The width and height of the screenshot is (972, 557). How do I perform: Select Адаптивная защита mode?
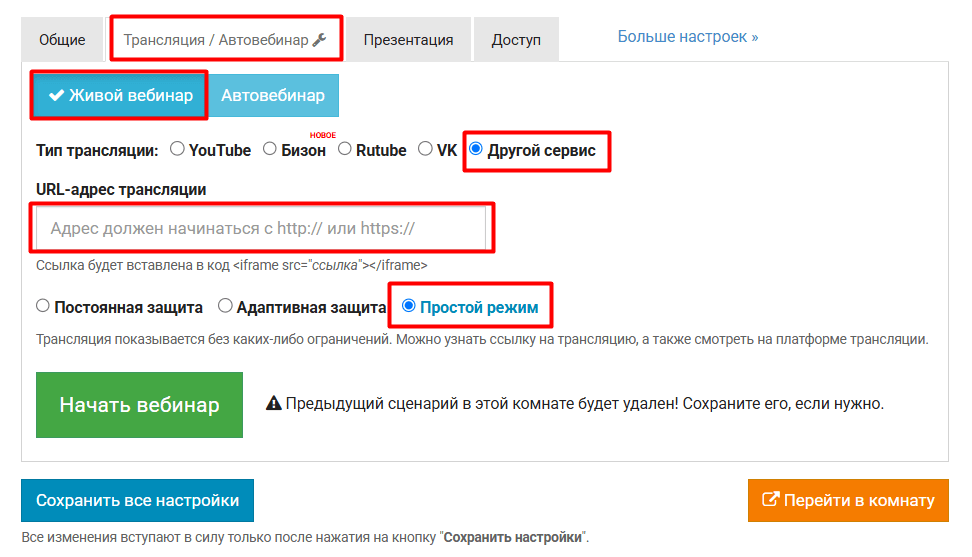(225, 307)
